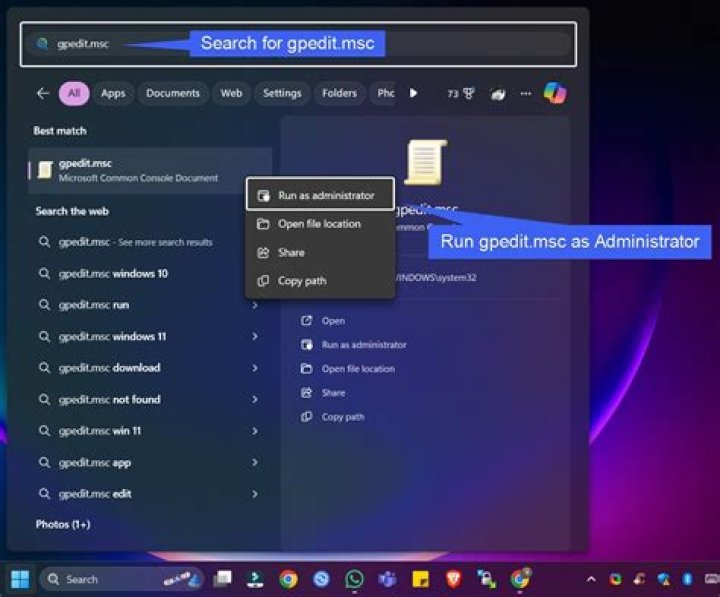Show hidden system tray icons
720x597 pixels.
click(x=591, y=580)
